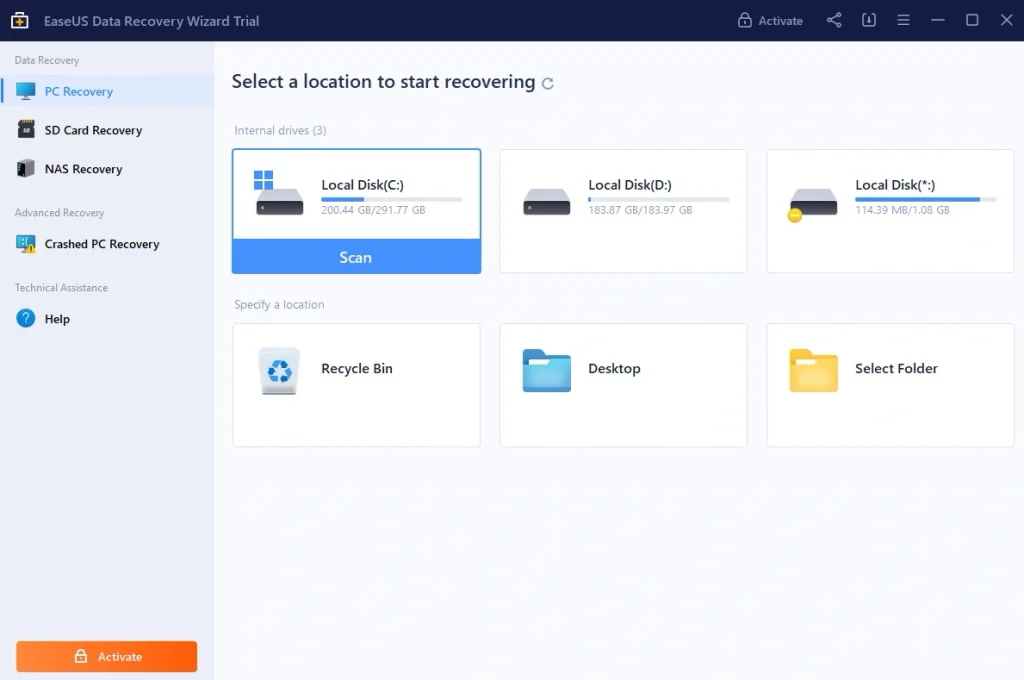Image resolution: width=1024 pixels, height=680 pixels.
Task: Click the Local Disk(D:) usage bar
Action: click(x=658, y=199)
